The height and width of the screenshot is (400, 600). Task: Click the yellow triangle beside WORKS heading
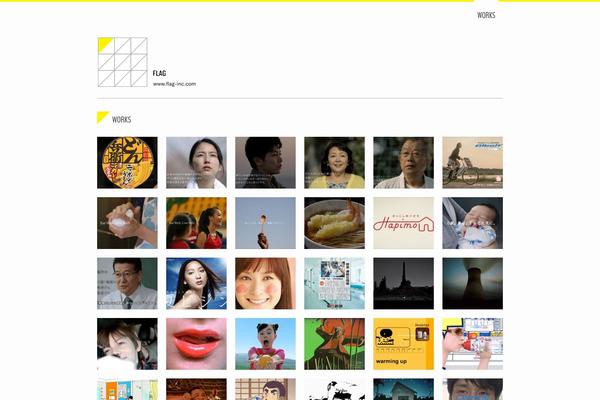click(x=103, y=117)
